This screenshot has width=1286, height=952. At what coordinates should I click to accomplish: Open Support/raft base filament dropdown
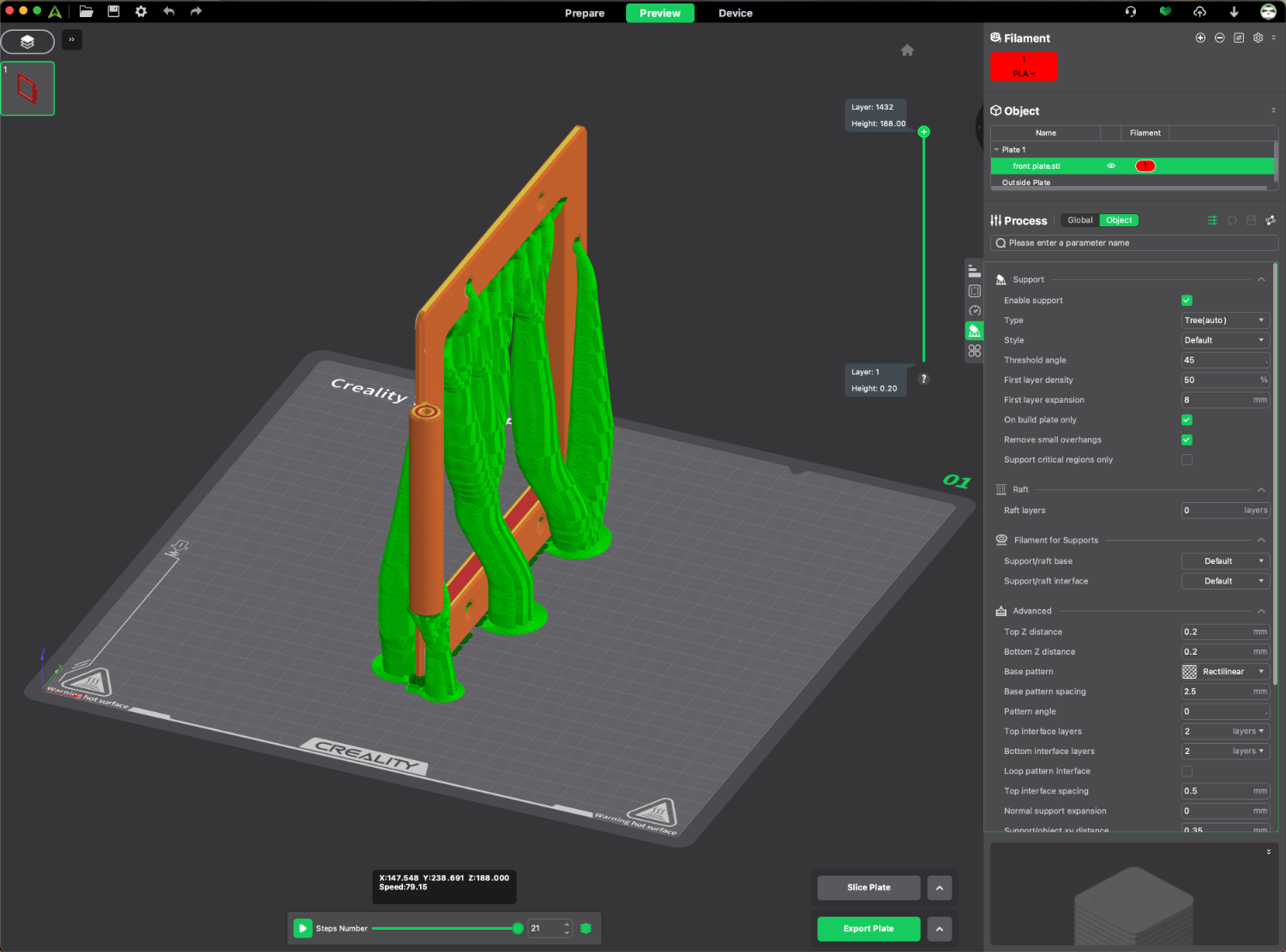pos(1225,561)
